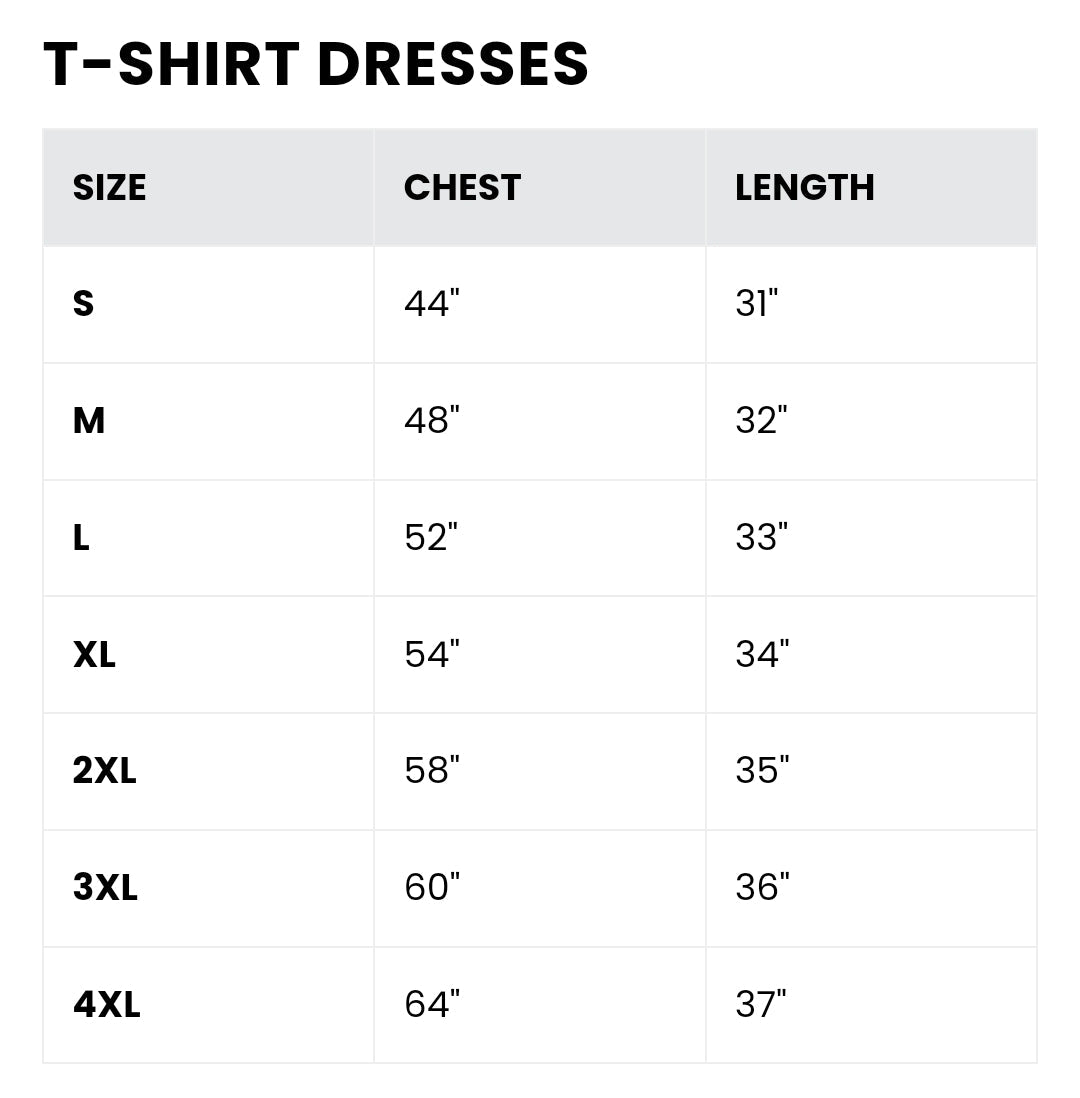This screenshot has height=1098, width=1080.
Task: Click the 31" length measurement cell
Action: click(756, 304)
